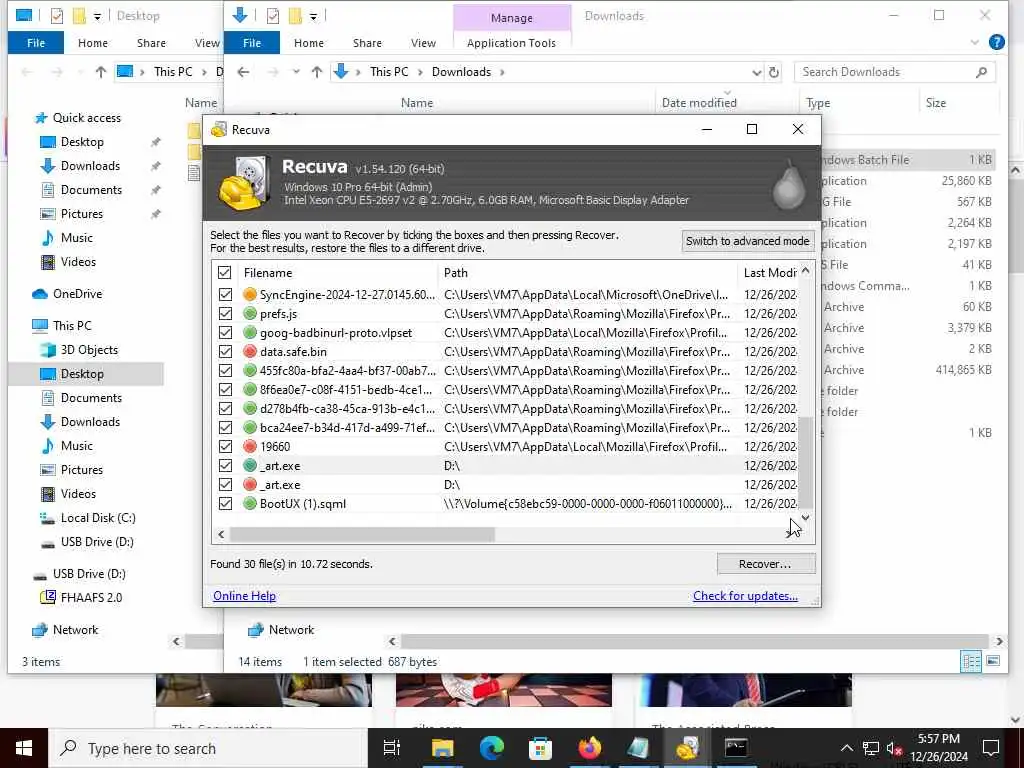Click the red status dot of 19660
Viewport: 1024px width, 768px height.
(x=249, y=447)
